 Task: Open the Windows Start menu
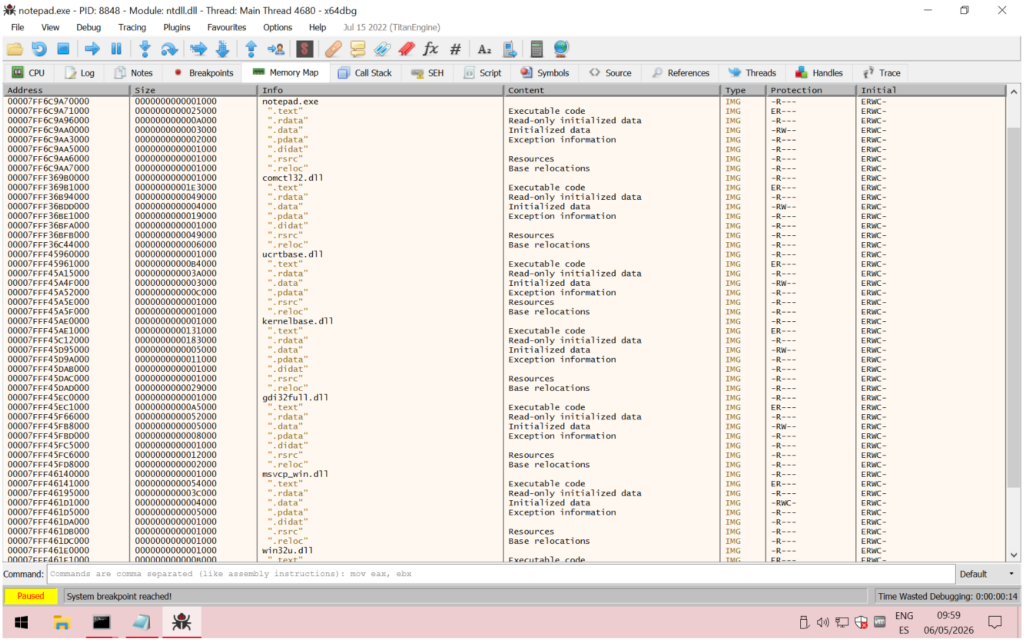pos(21,622)
